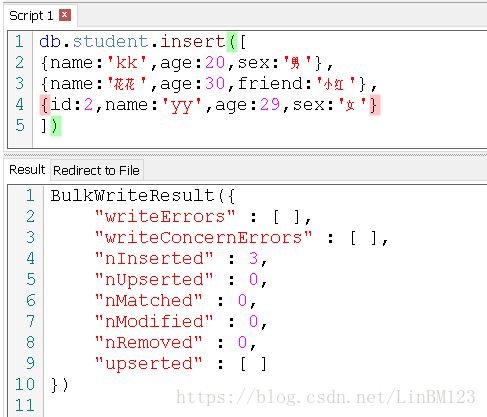Click highlighted closing brace on script line 4
The width and height of the screenshot is (487, 417).
click(375, 105)
